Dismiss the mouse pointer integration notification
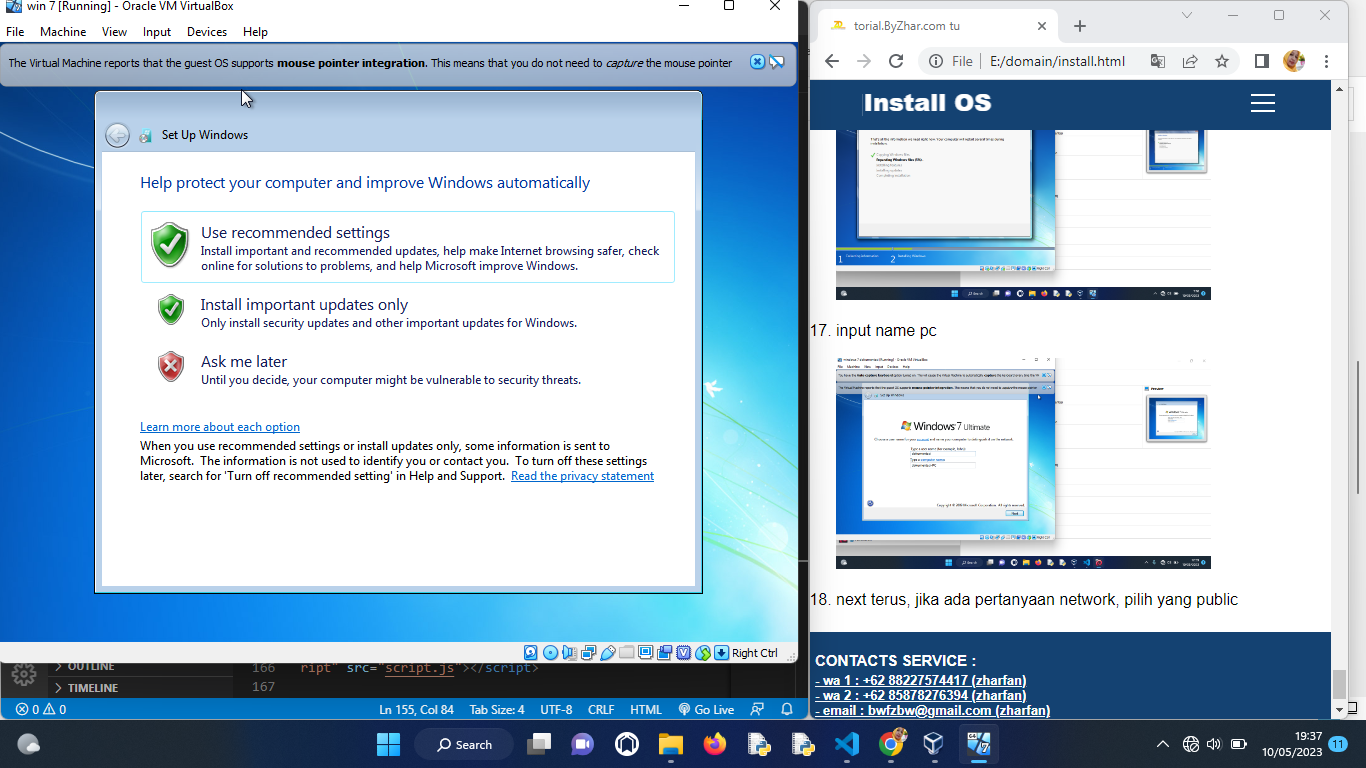 tap(757, 62)
